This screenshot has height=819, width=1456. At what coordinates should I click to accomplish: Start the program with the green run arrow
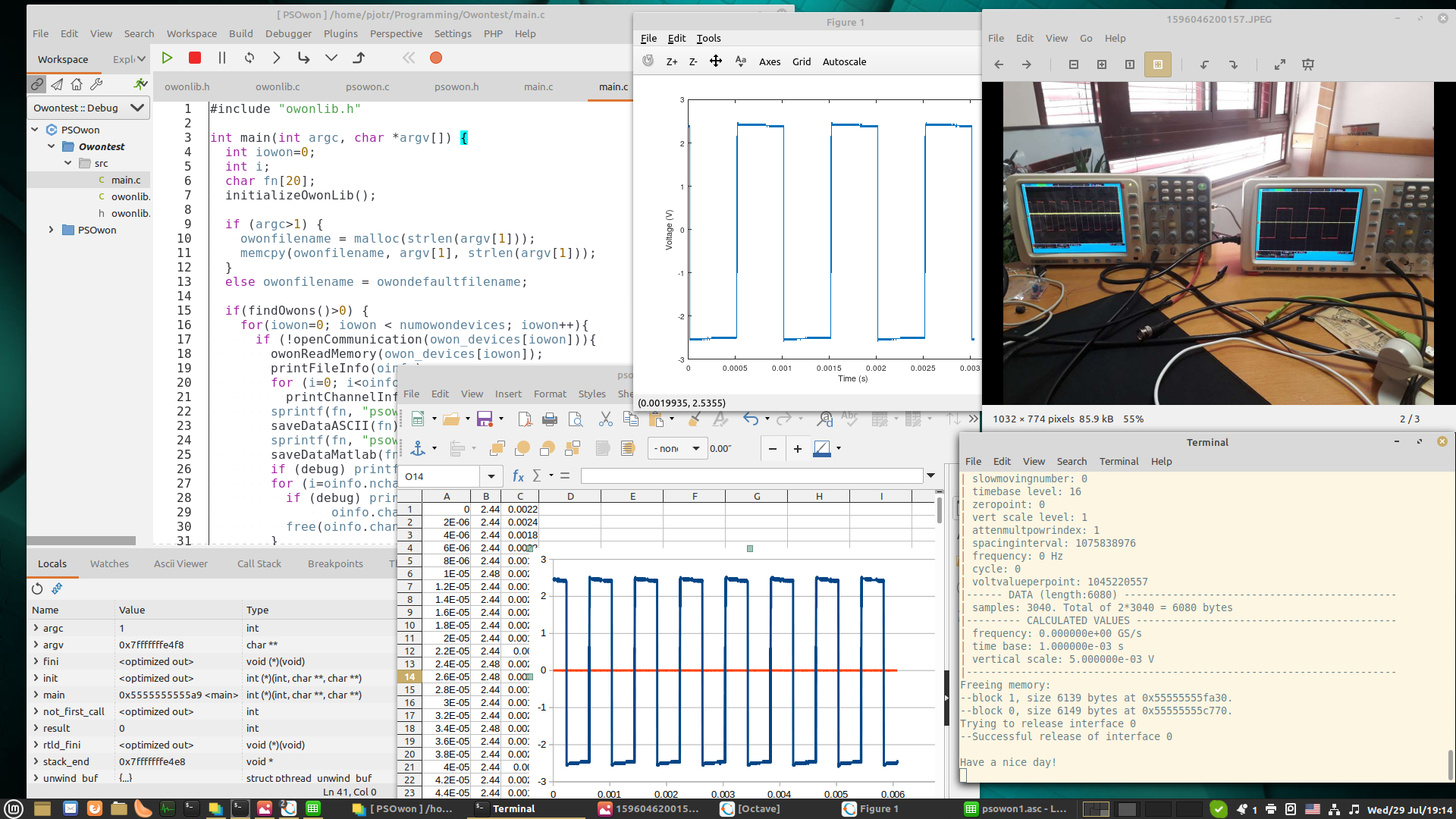click(x=167, y=58)
